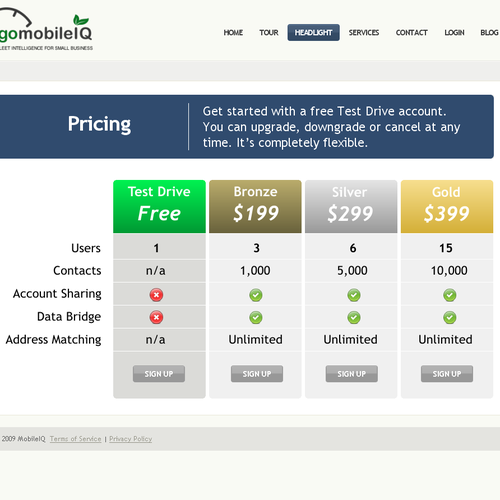This screenshot has height=500, width=500.
Task: Click the Test Drive Free plan header
Action: pos(159,206)
